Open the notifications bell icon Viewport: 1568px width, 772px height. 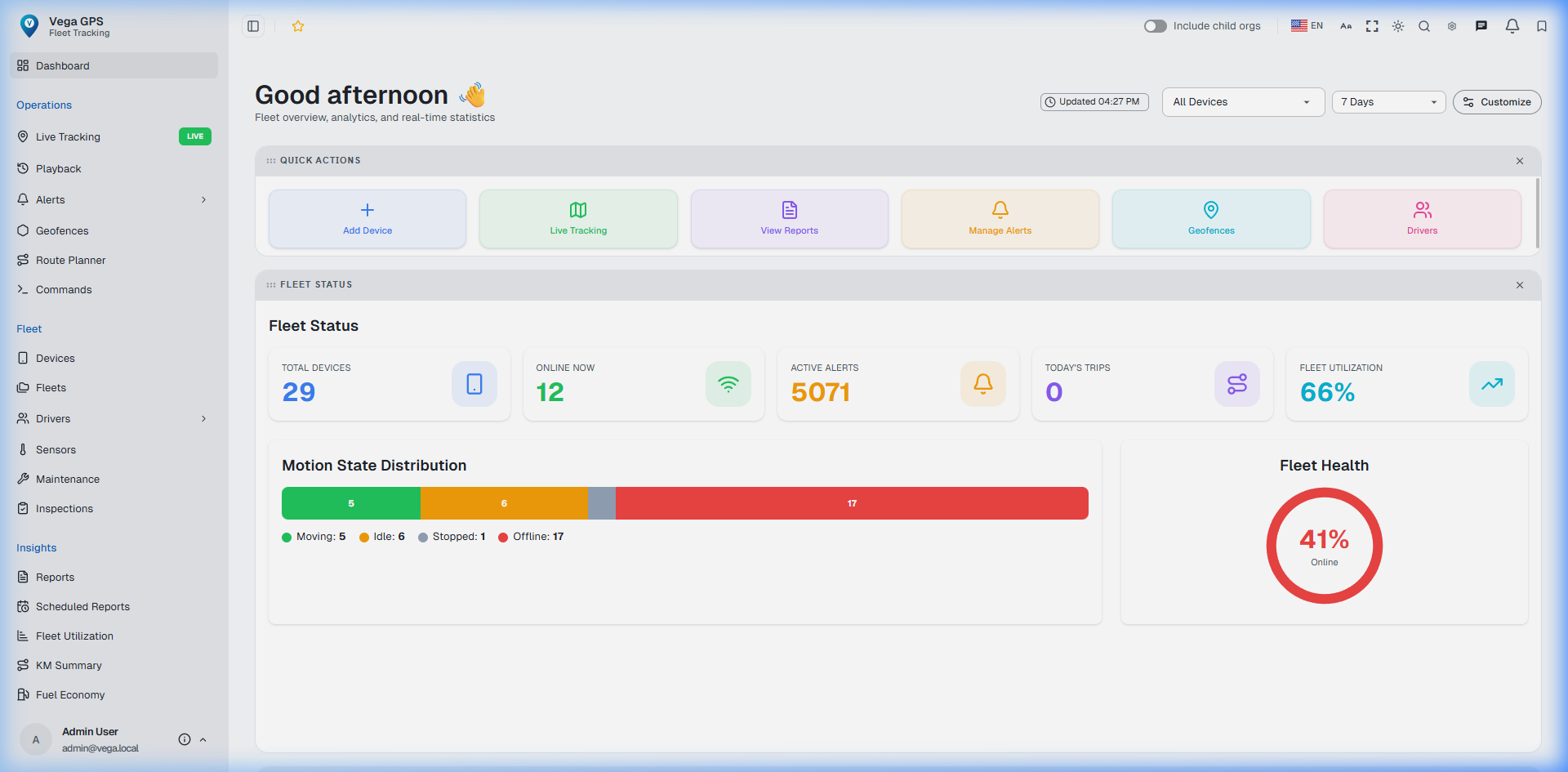1512,26
